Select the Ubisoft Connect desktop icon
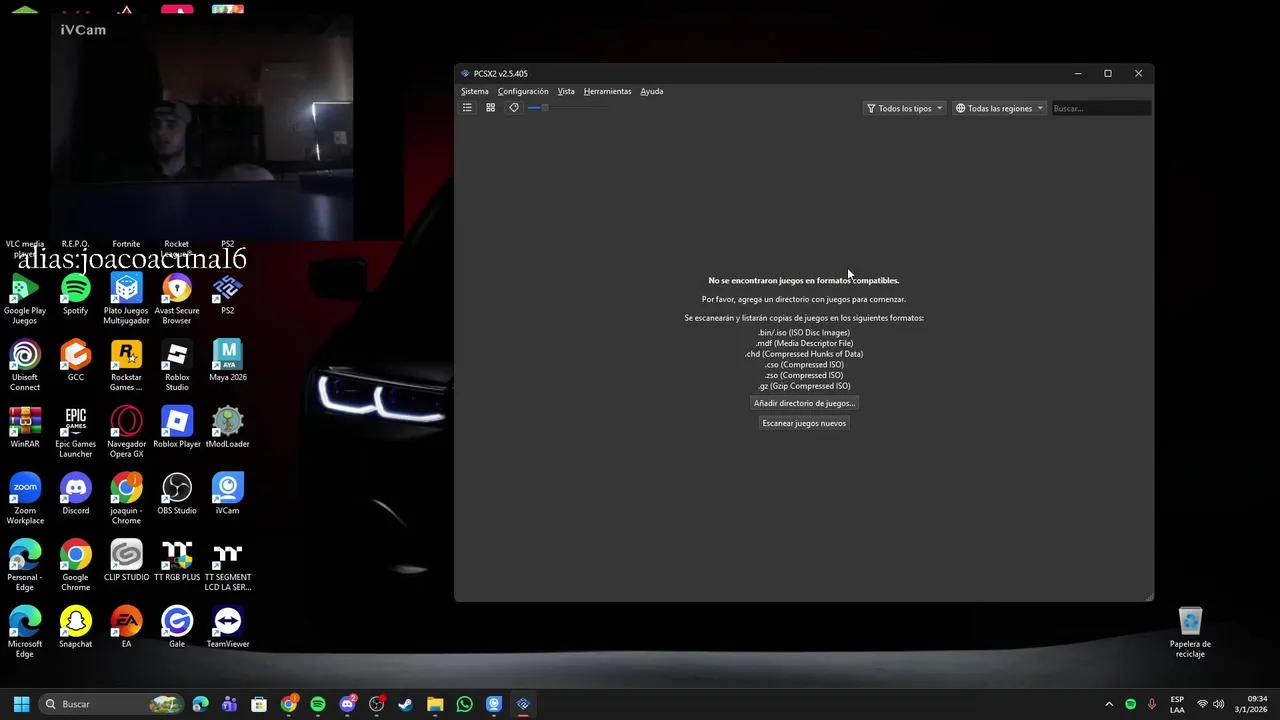 tap(25, 366)
